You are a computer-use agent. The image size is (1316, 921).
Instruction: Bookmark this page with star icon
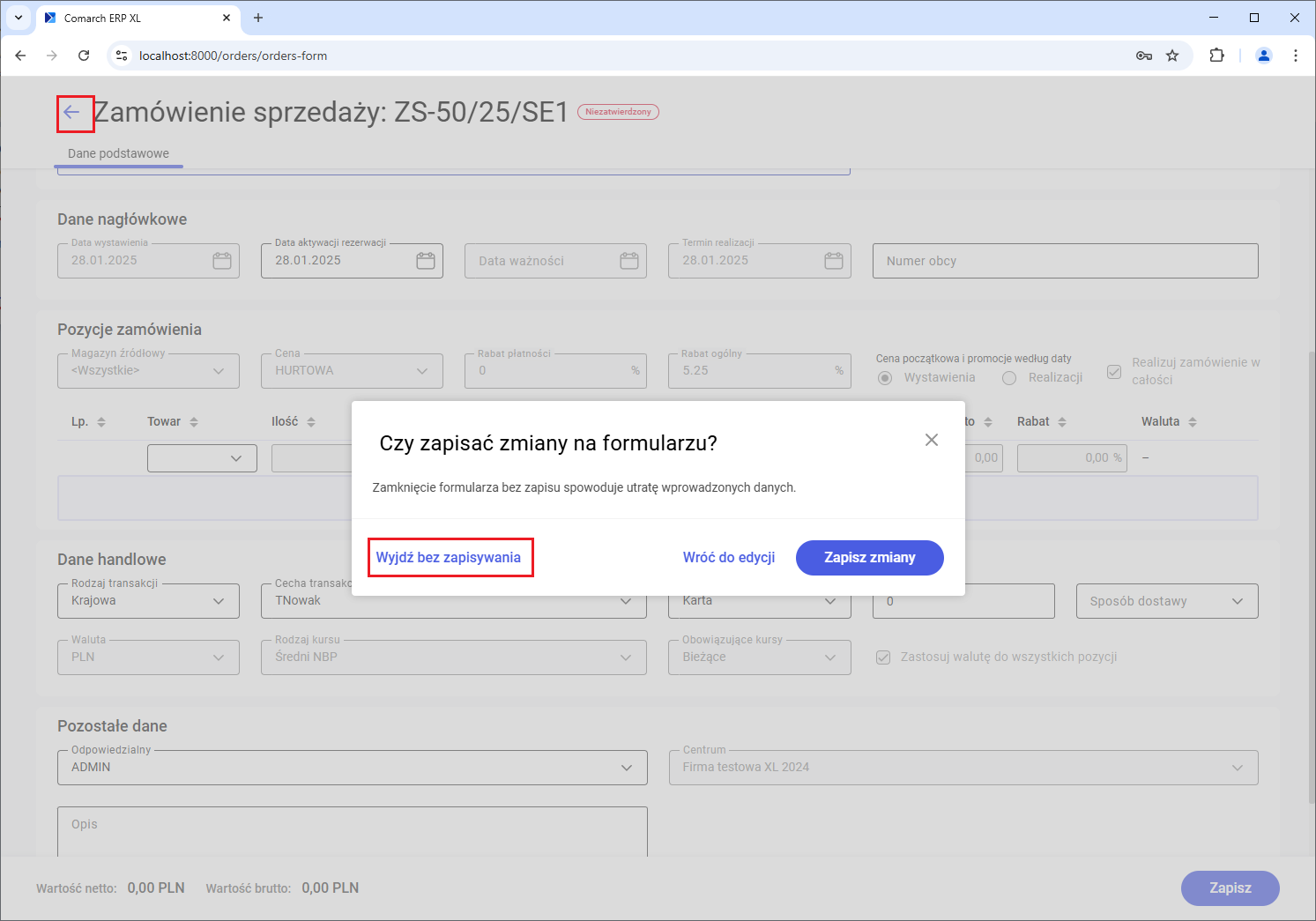pos(1172,56)
